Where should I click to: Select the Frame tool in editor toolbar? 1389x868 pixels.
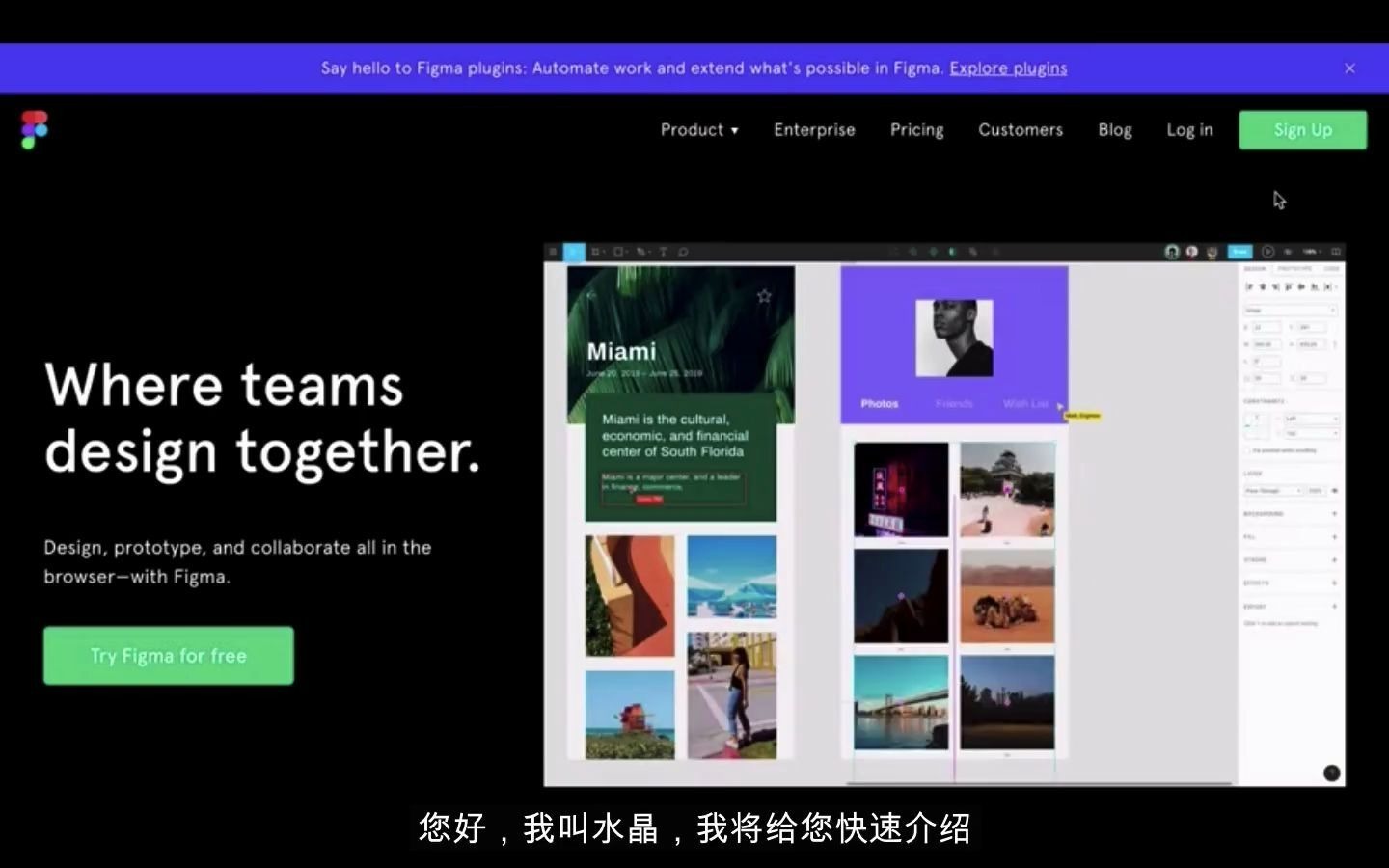tap(597, 252)
